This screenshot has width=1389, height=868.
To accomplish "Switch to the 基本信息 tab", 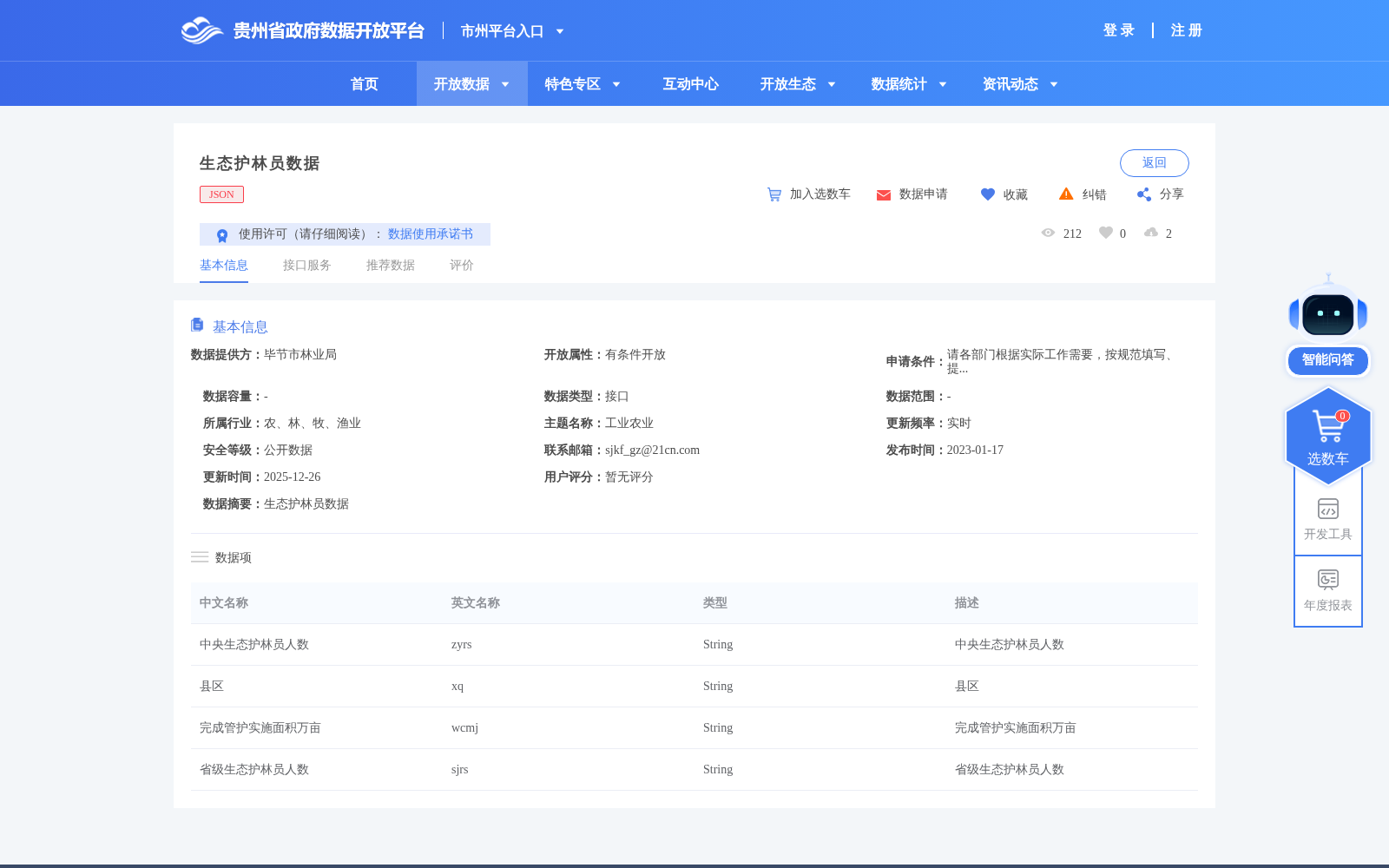I will 224,266.
